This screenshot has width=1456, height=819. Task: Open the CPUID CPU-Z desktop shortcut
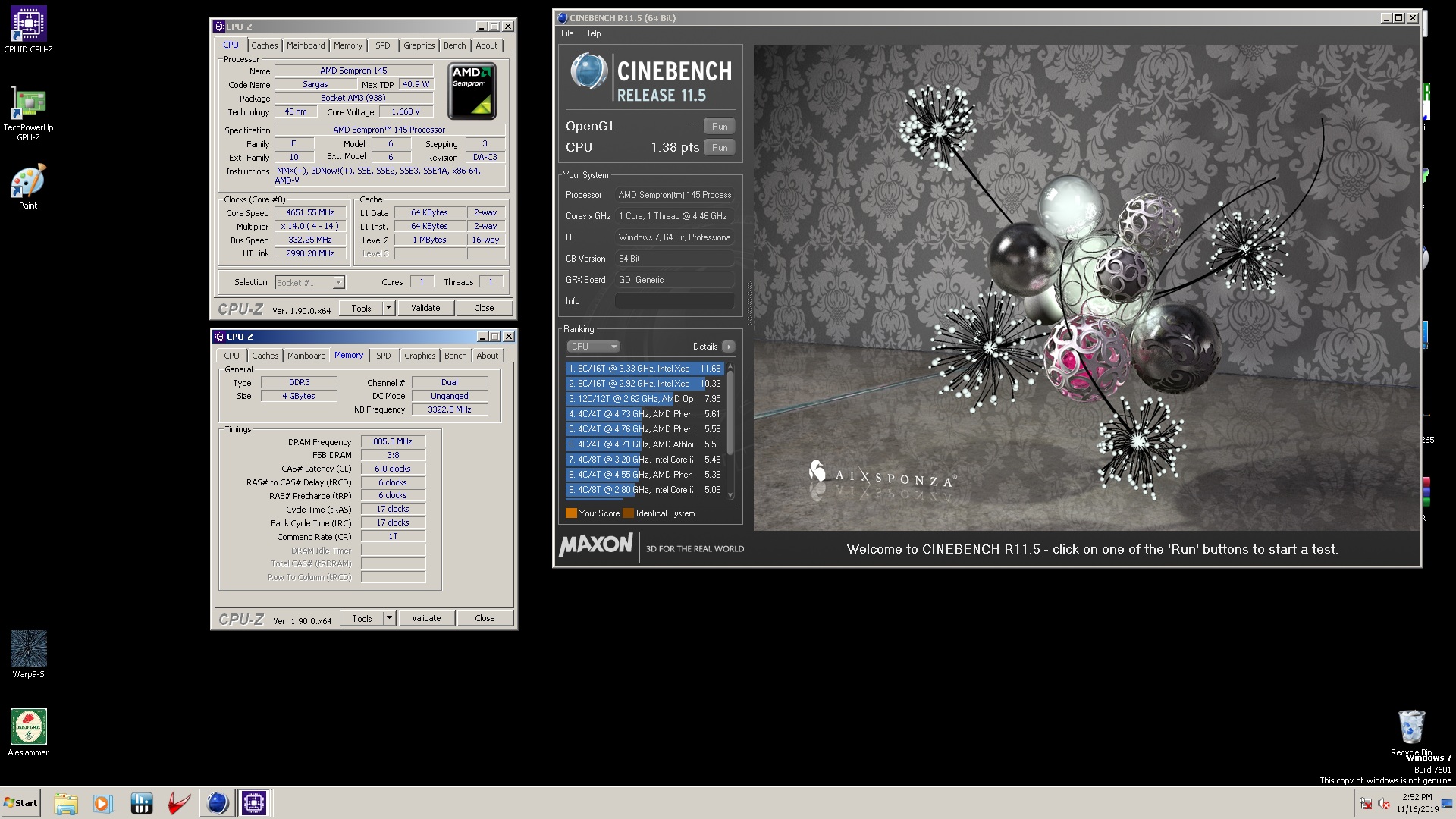(x=28, y=30)
